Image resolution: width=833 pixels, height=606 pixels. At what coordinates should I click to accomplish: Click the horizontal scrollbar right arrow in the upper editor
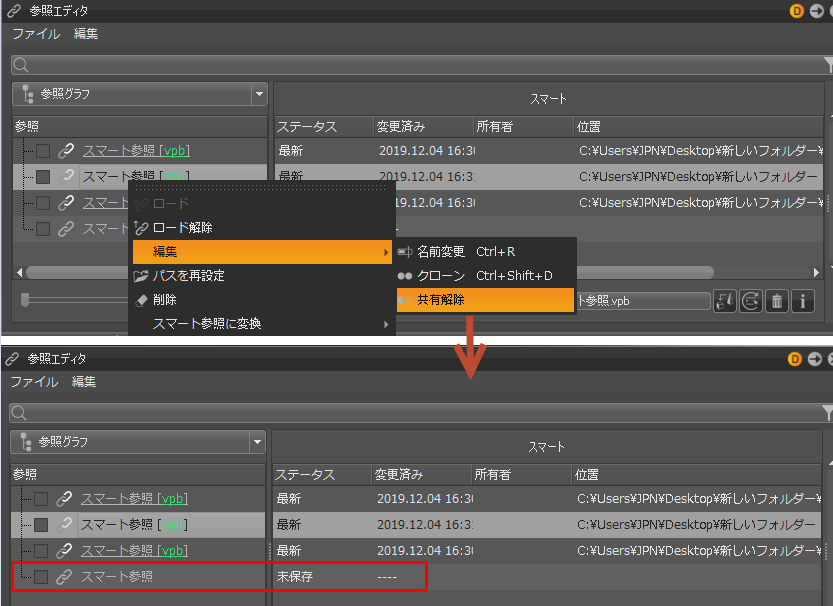817,272
